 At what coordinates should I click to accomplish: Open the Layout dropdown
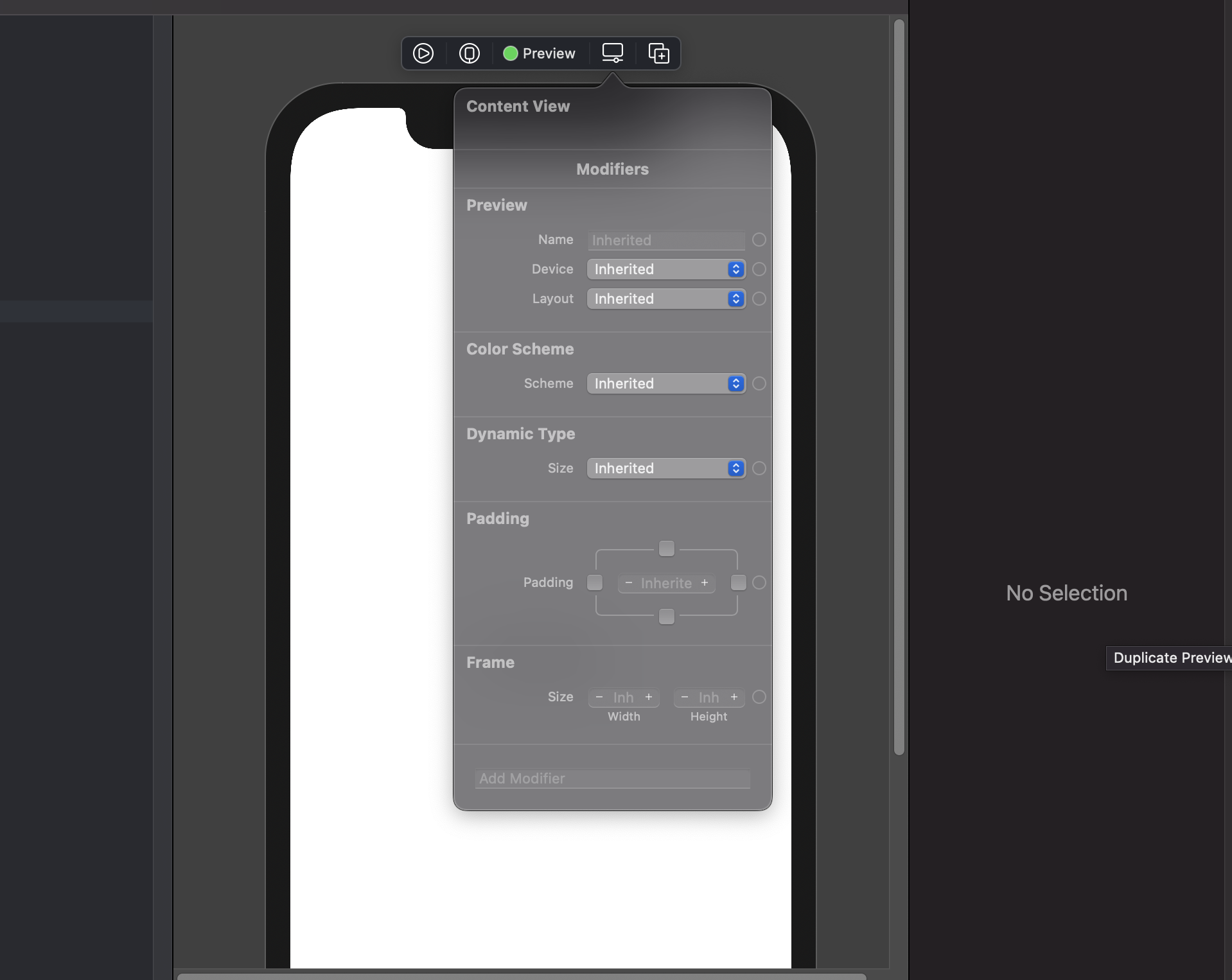pos(666,299)
